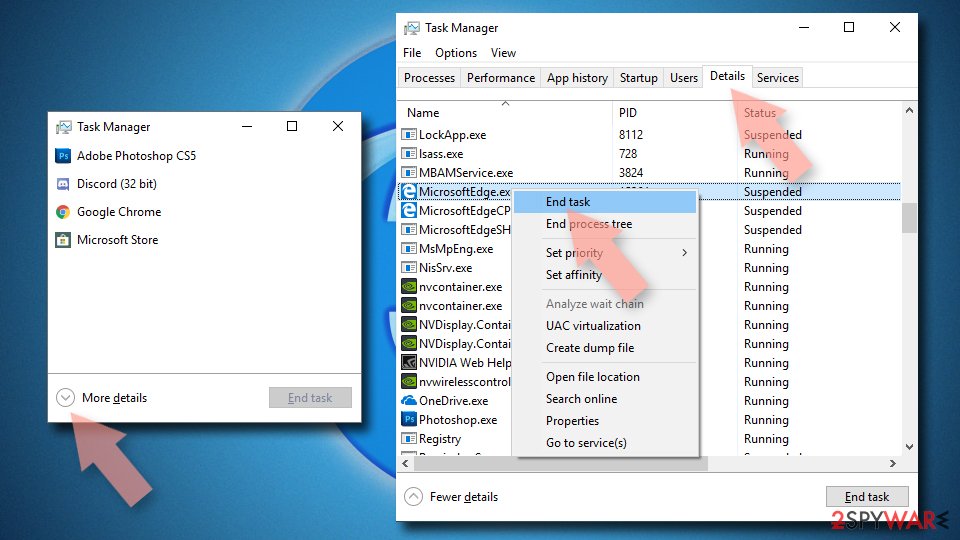Screen dimensions: 960x540
Task: Select the OneDrive.exe row name
Action: coord(454,400)
